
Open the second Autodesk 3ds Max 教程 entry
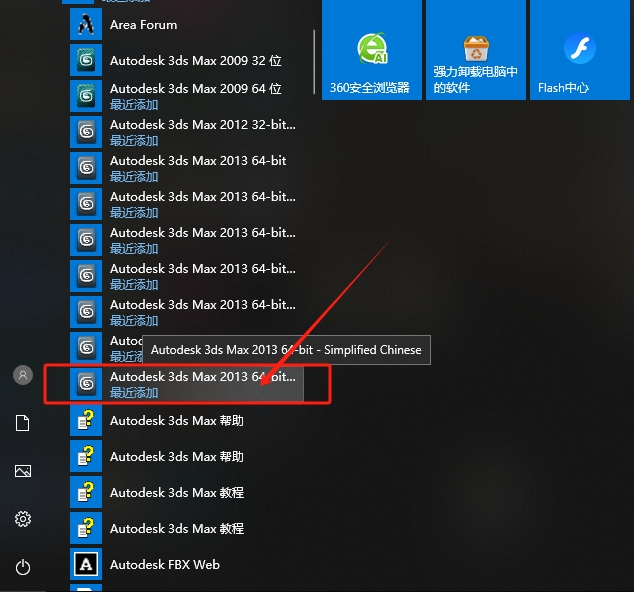176,528
